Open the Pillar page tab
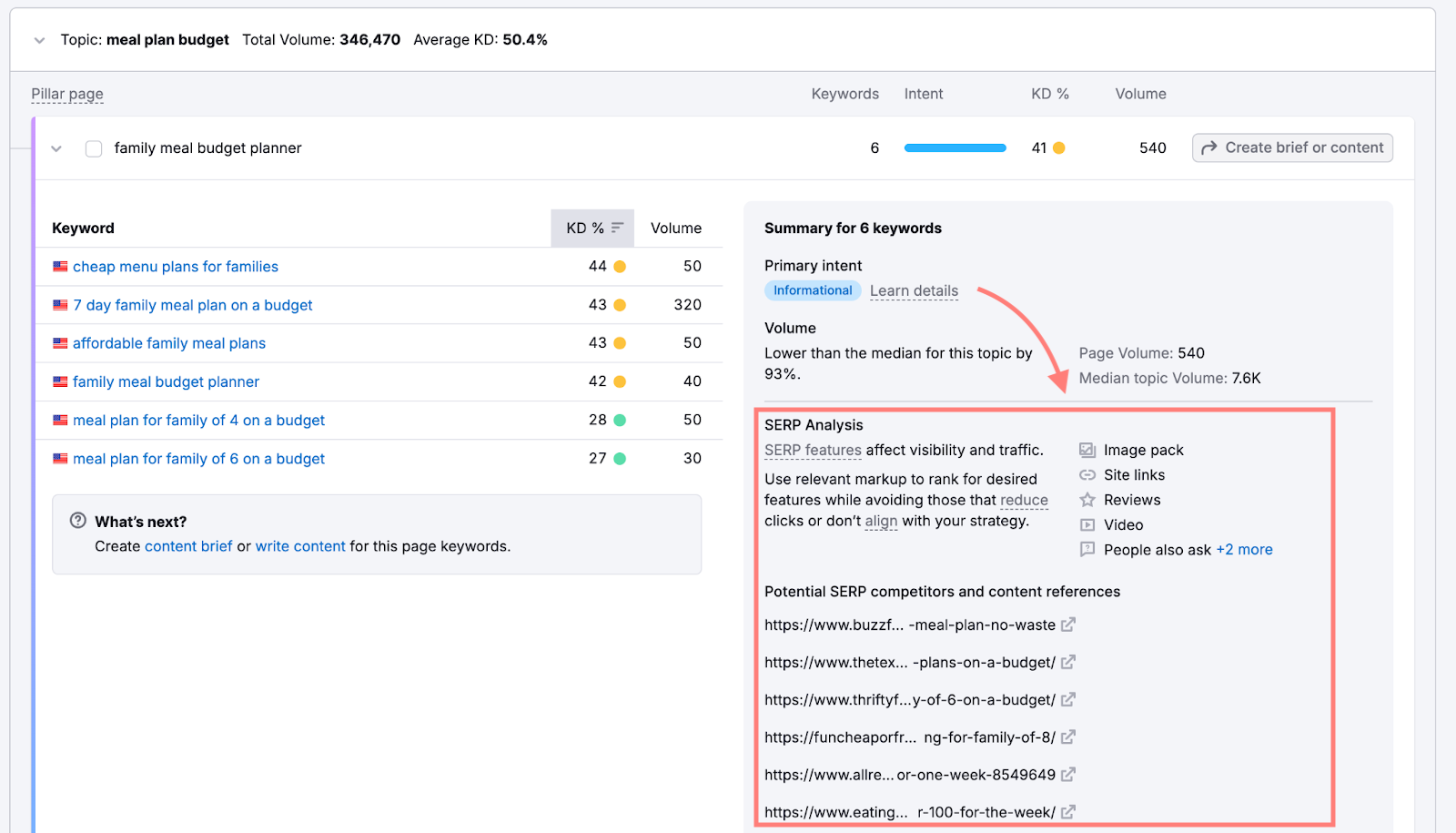Viewport: 1456px width, 833px height. point(66,94)
